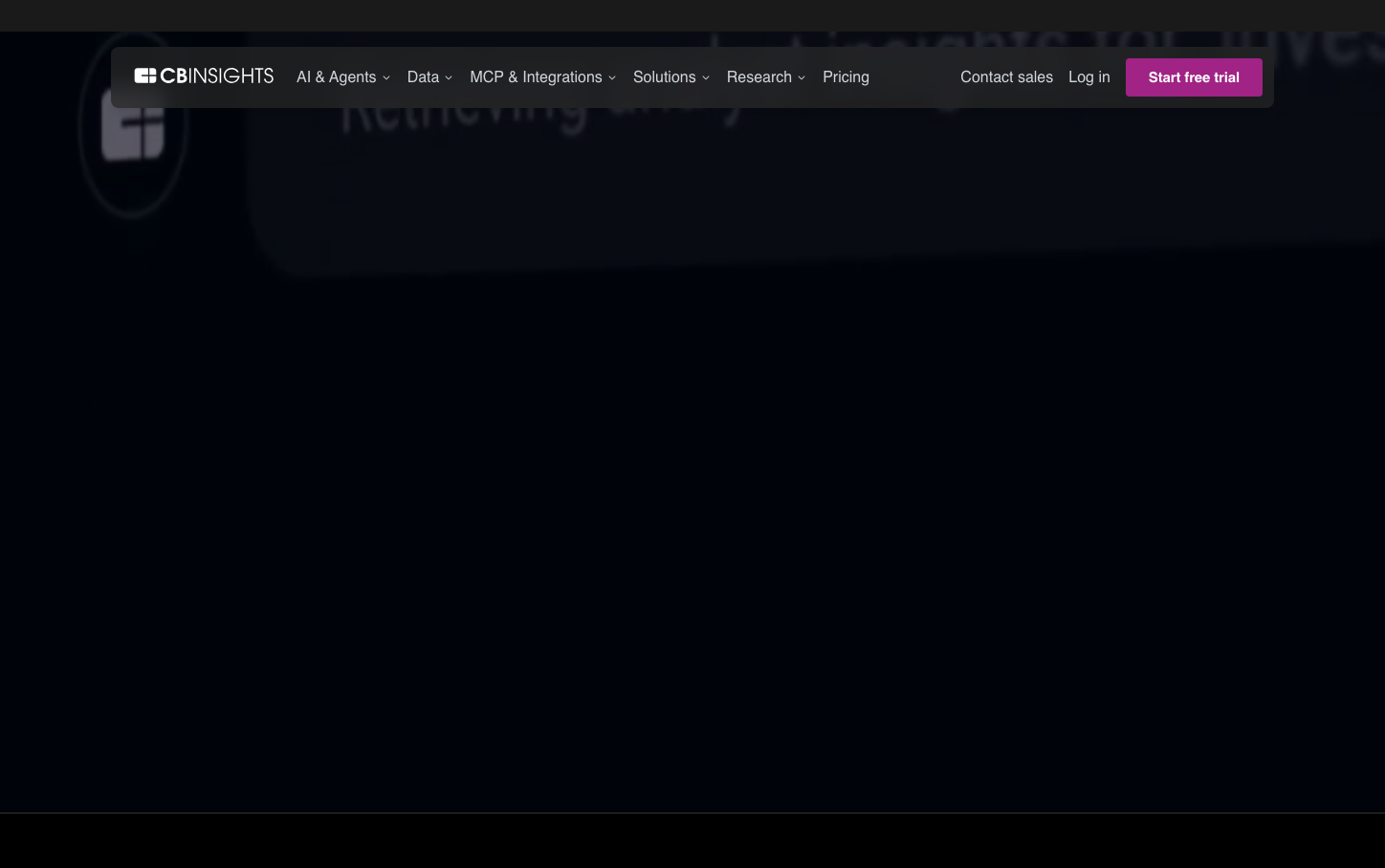Screen dimensions: 1385x868
Task: Open the AI & Agents menu
Action: (336, 77)
